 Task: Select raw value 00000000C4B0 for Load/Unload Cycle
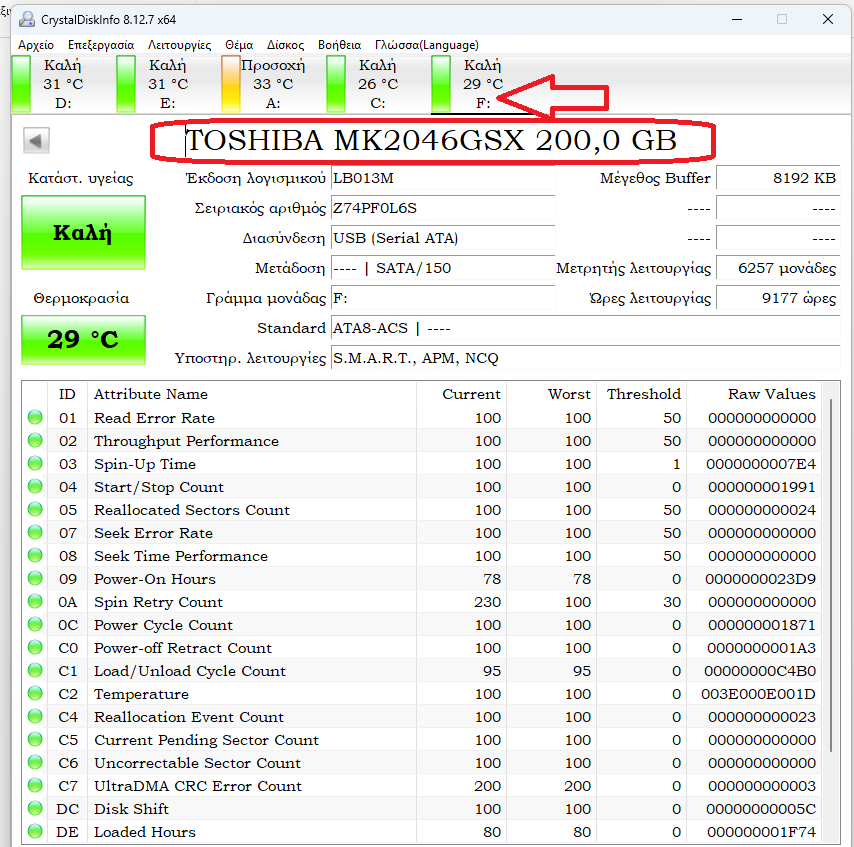pyautogui.click(x=760, y=671)
